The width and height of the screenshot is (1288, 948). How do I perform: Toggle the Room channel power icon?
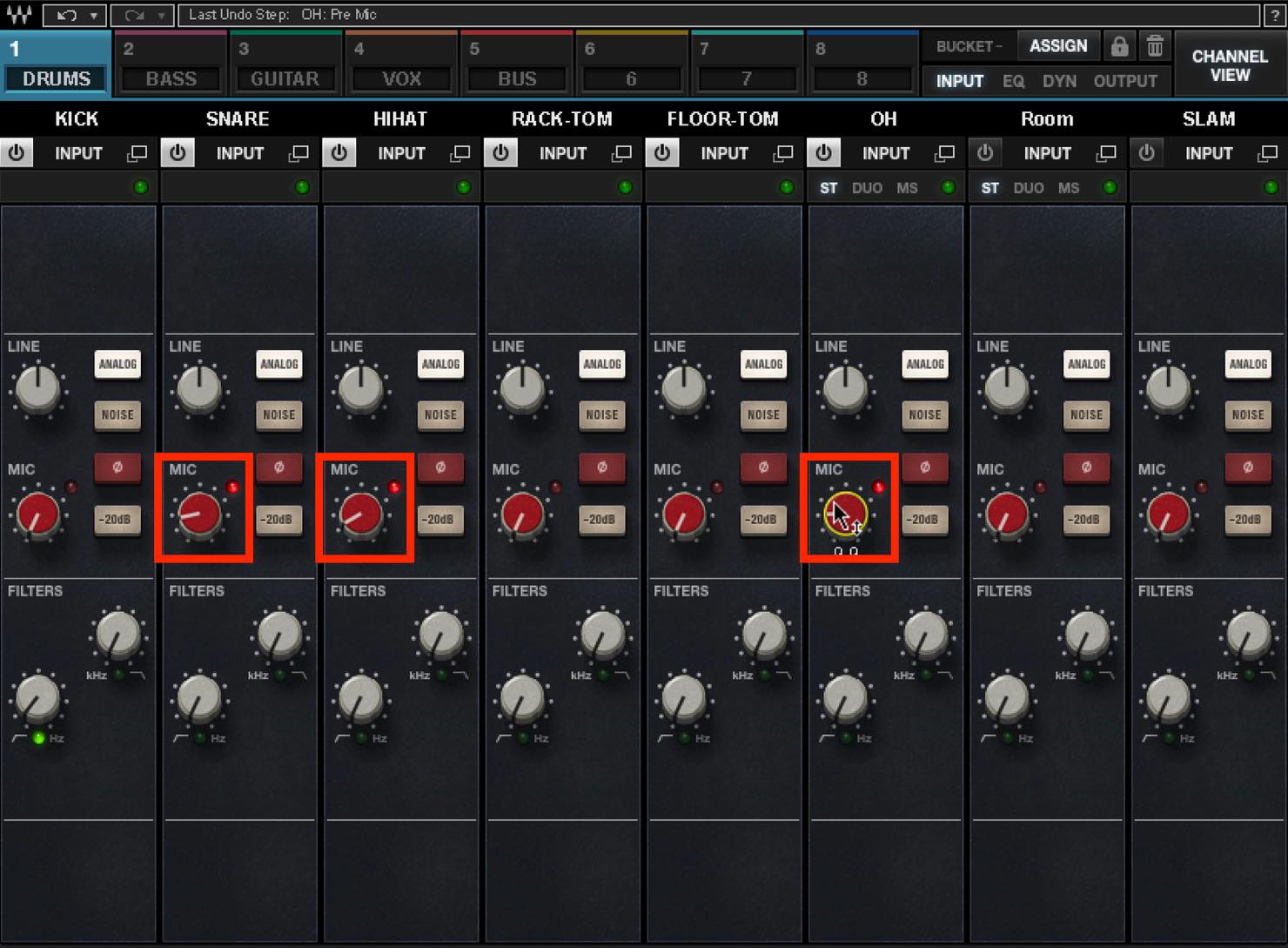click(985, 153)
